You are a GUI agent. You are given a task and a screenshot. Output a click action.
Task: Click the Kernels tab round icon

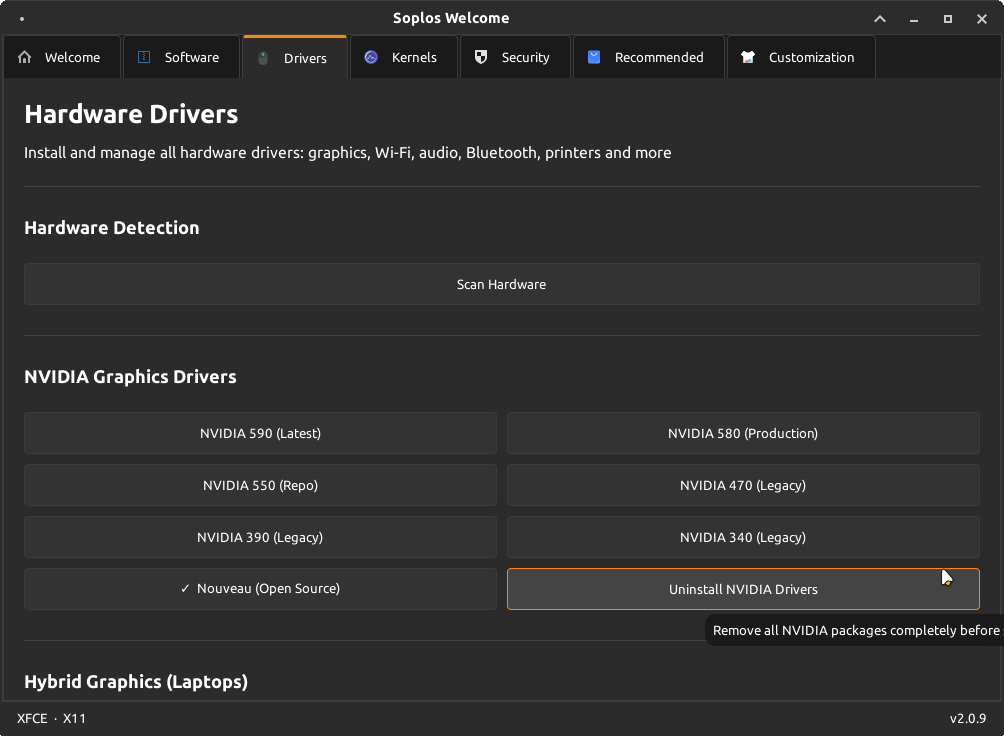[371, 57]
